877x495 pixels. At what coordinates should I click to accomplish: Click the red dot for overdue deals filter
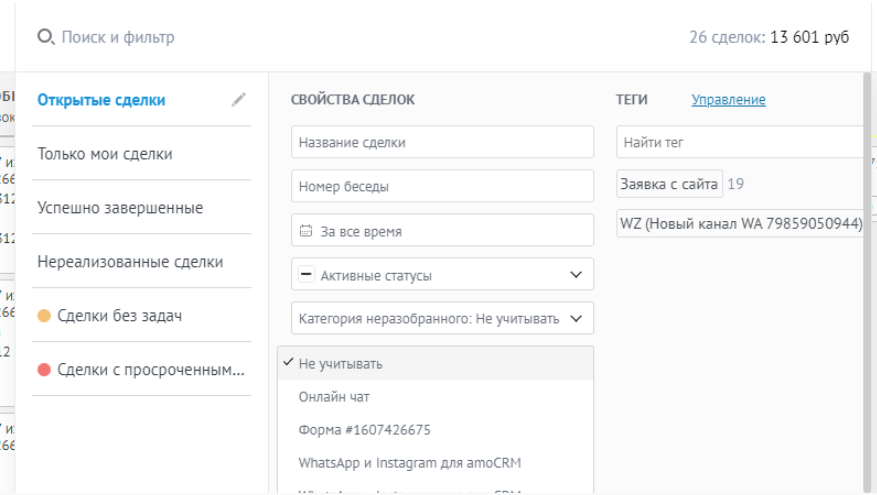point(44,370)
